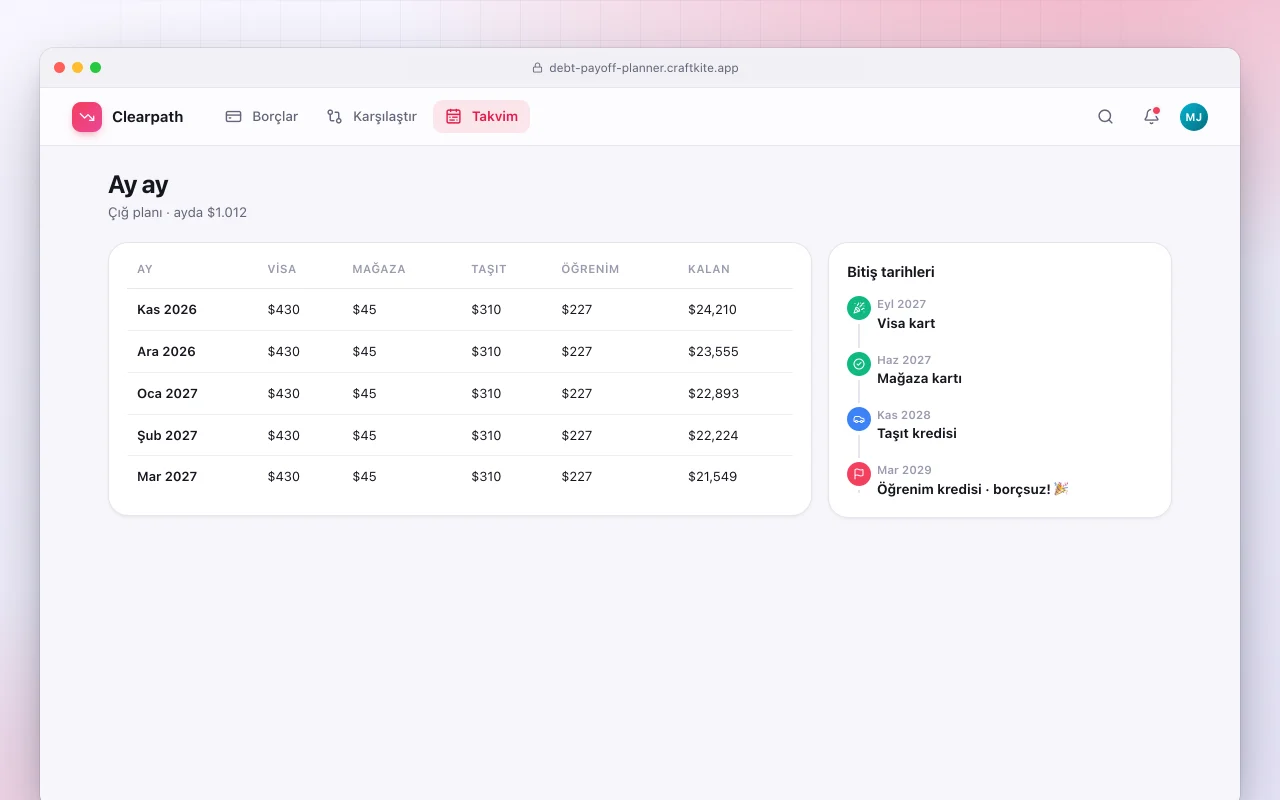Viewport: 1280px width, 800px height.
Task: Click the Eyl 2027 date label
Action: coord(901,304)
